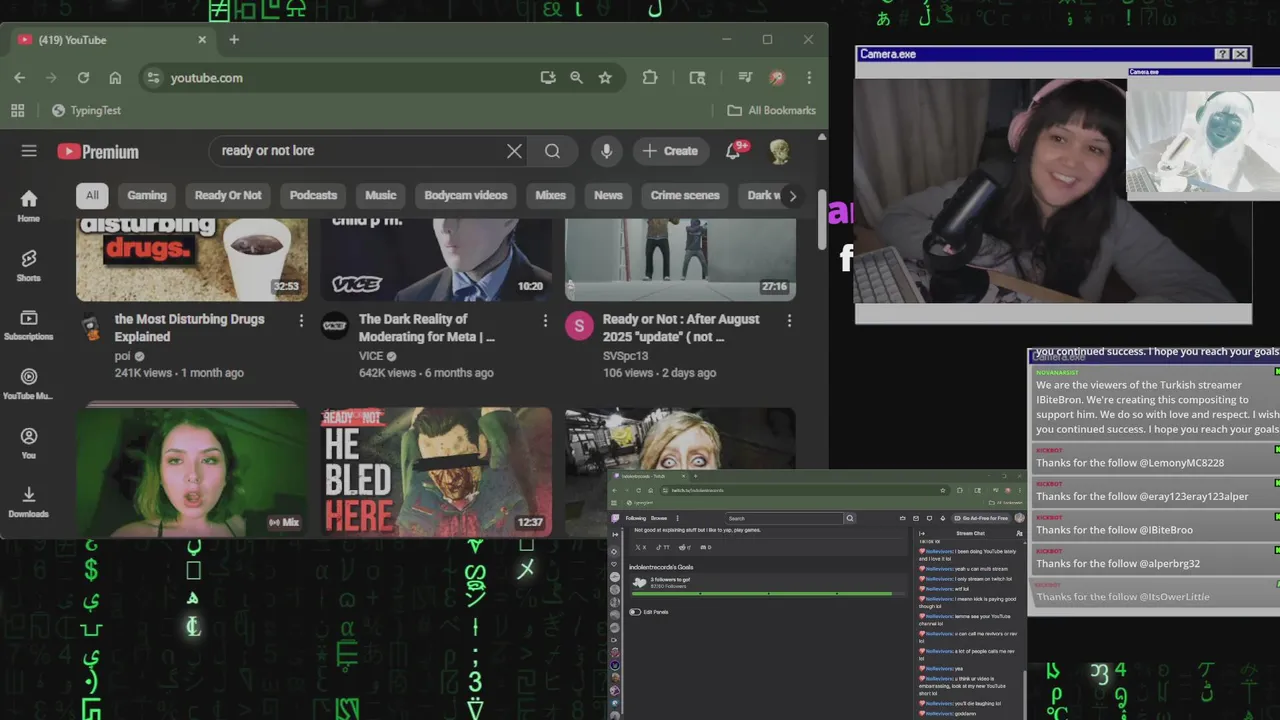Click the Following link in Twitch
The image size is (1280, 720).
click(636, 518)
